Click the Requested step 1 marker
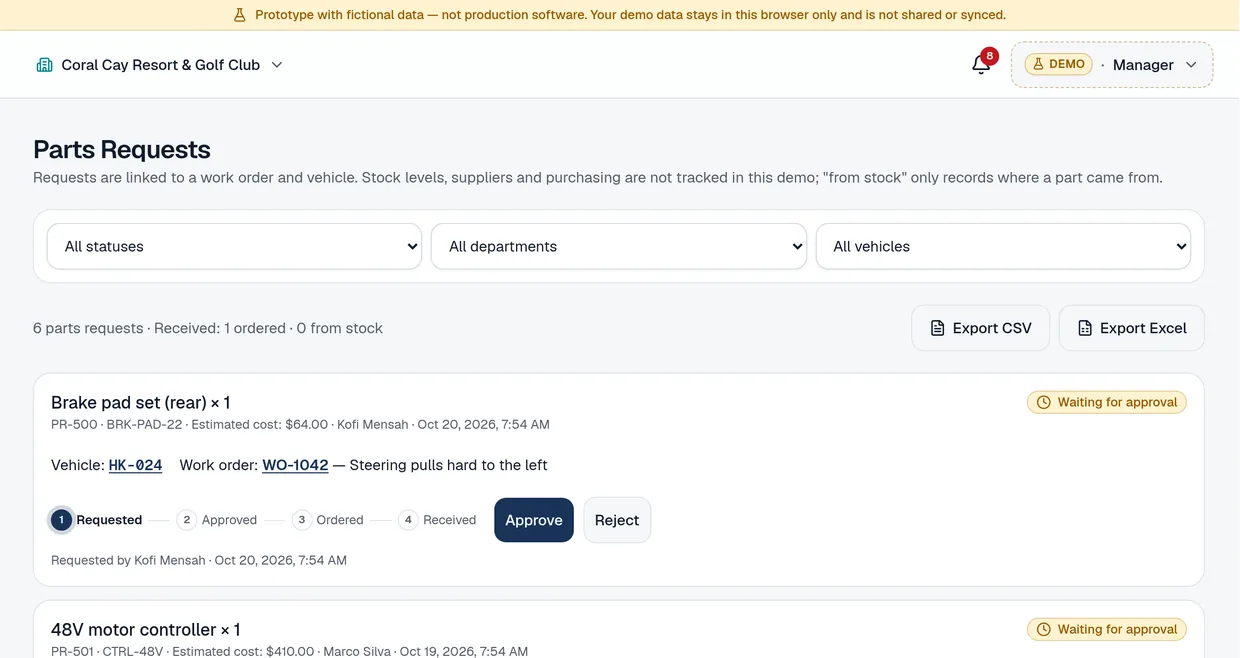 [x=61, y=520]
